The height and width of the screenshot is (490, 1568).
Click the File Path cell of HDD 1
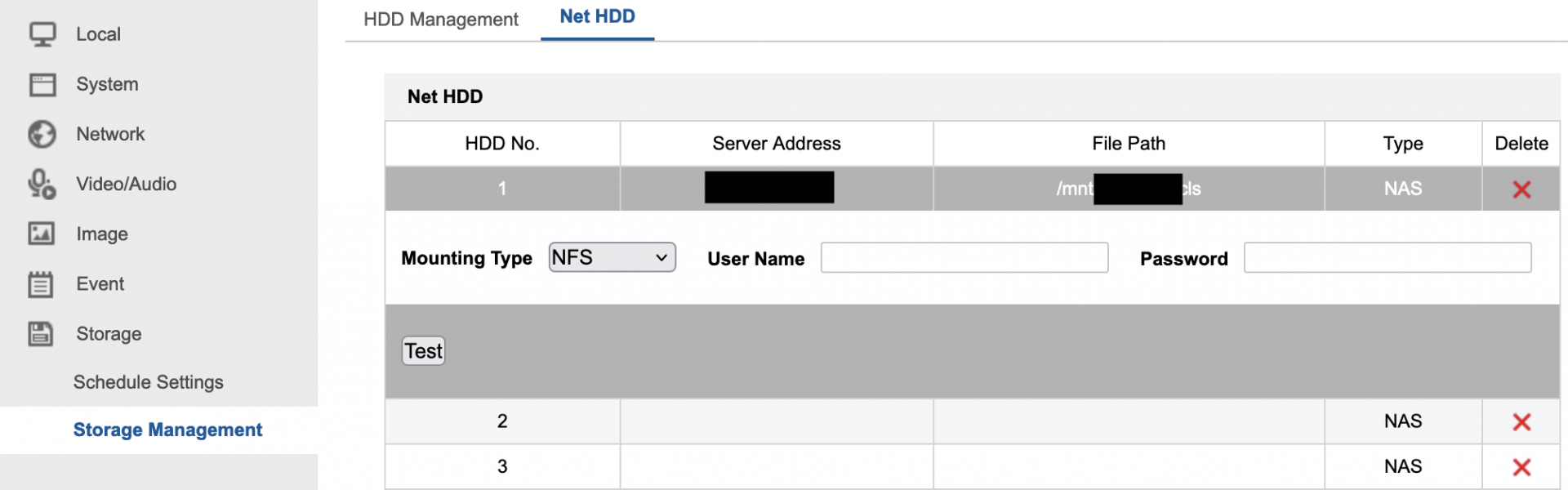(1129, 189)
